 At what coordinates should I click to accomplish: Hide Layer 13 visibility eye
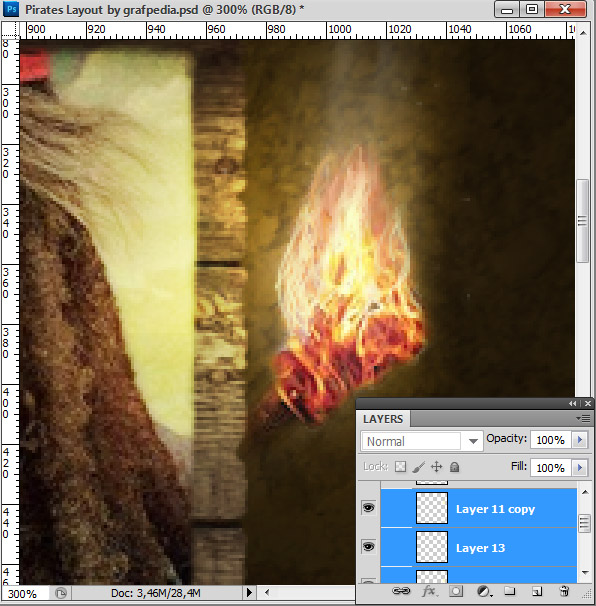click(x=368, y=546)
